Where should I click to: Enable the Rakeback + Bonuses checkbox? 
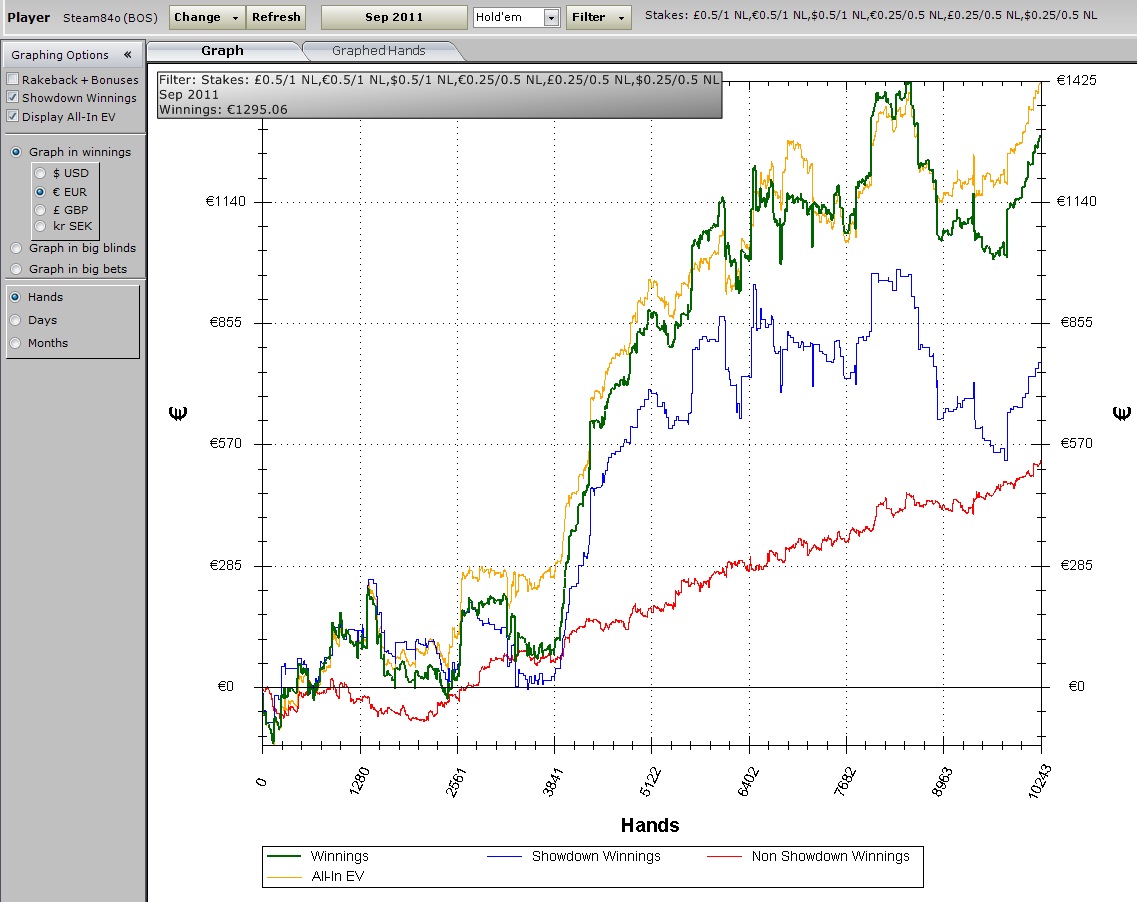[x=13, y=80]
